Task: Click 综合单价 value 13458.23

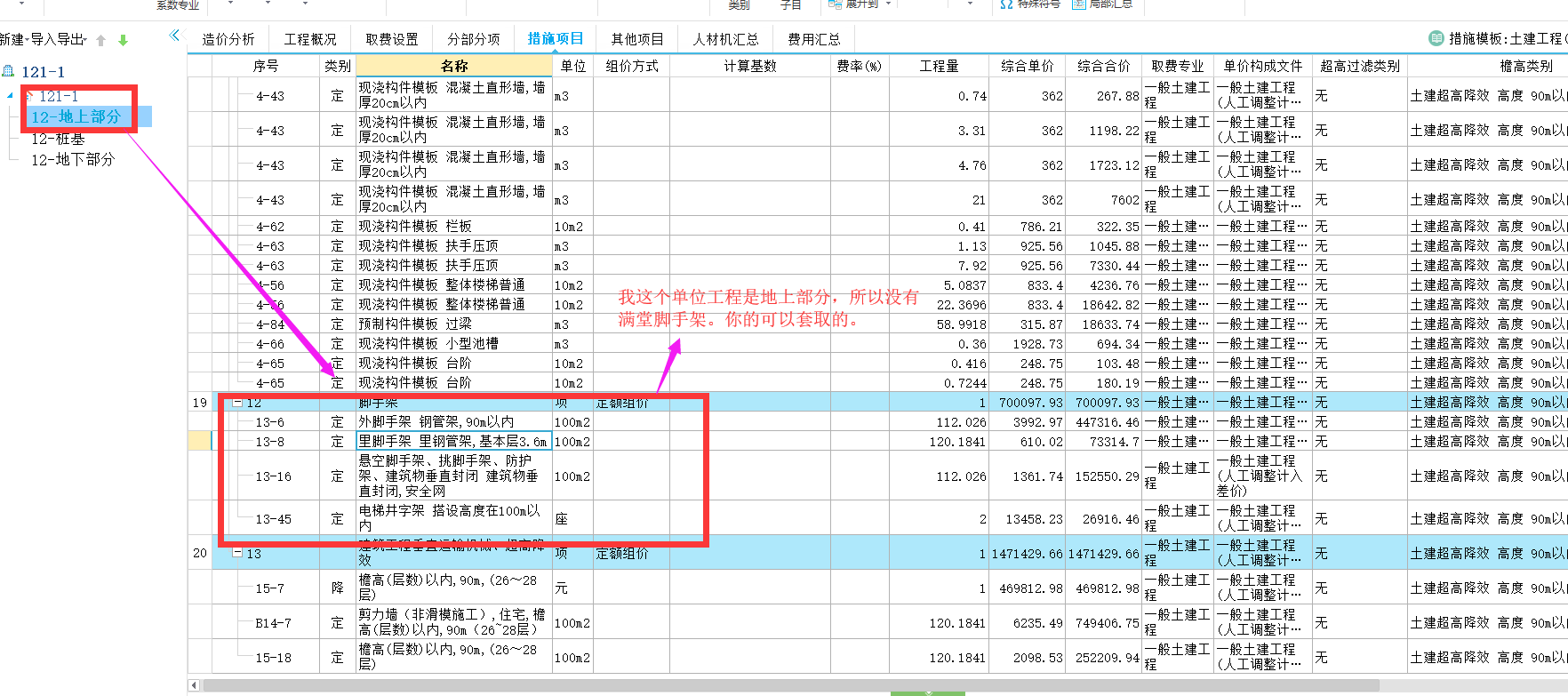Action: [x=1028, y=519]
